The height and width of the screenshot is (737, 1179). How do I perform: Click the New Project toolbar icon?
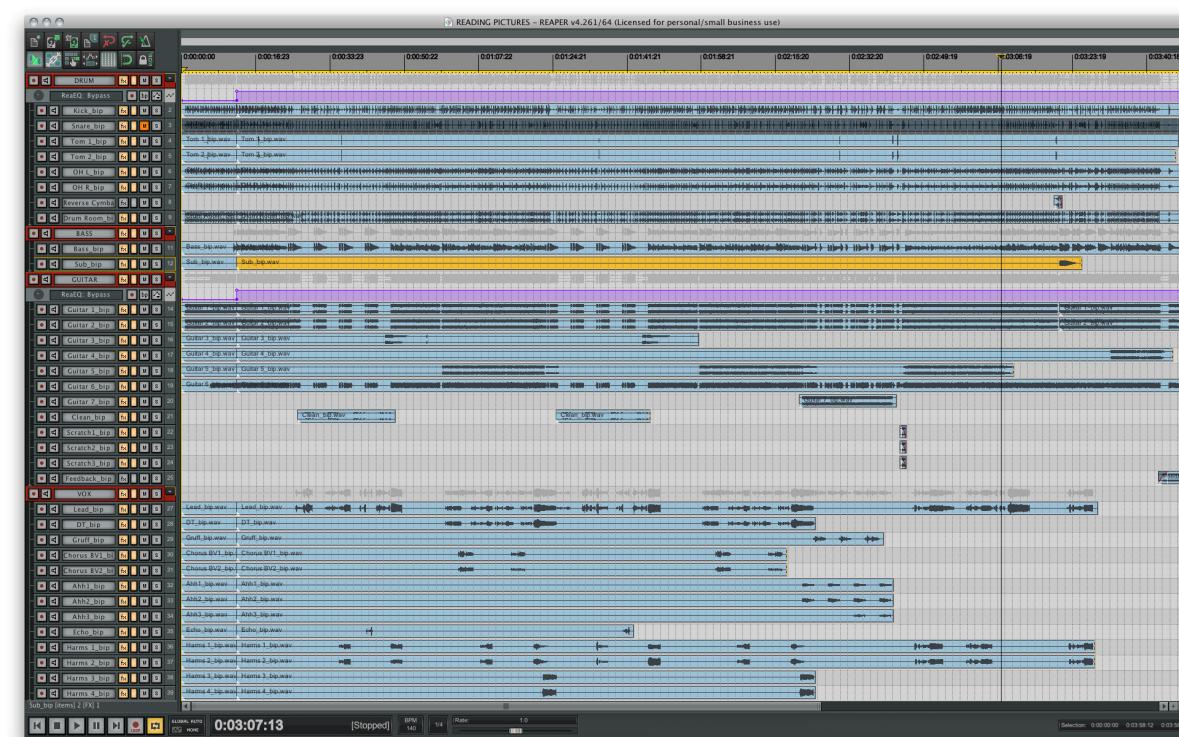point(35,41)
